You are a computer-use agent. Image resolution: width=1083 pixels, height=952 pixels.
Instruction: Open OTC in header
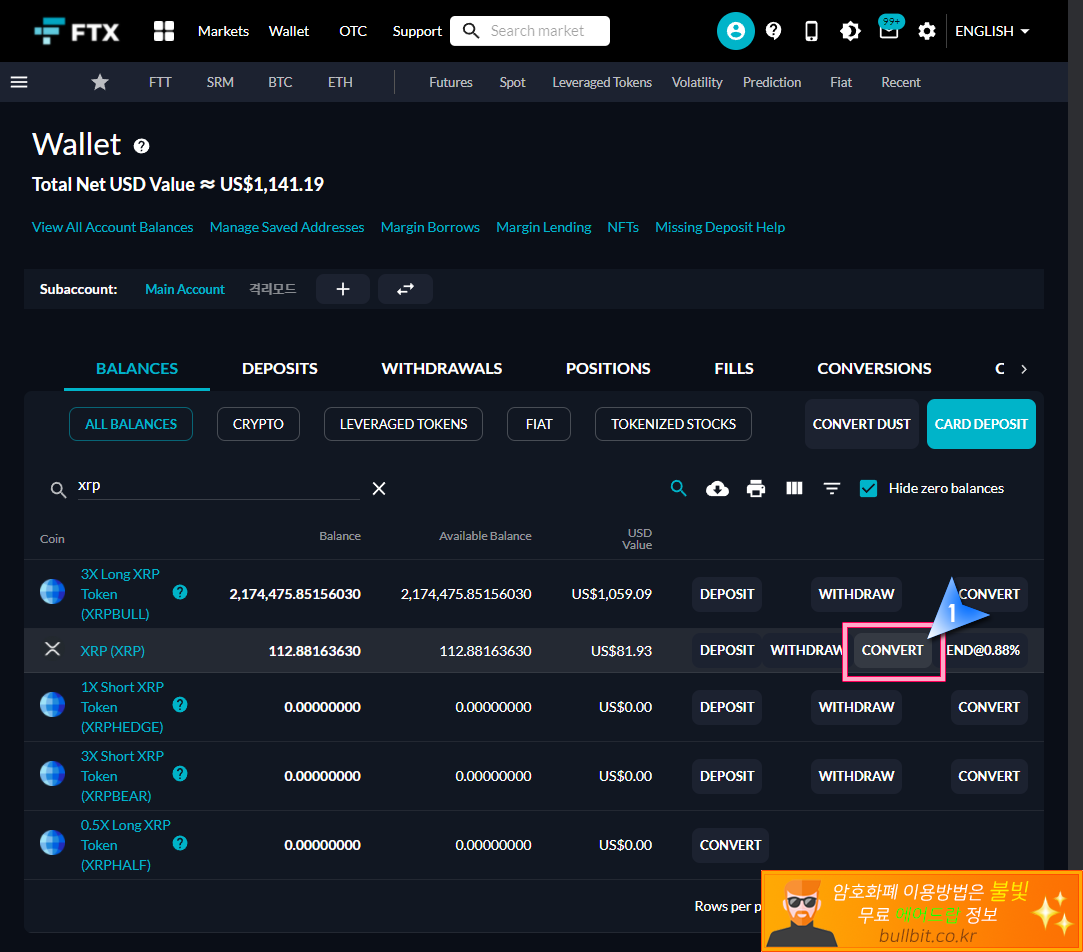[353, 31]
